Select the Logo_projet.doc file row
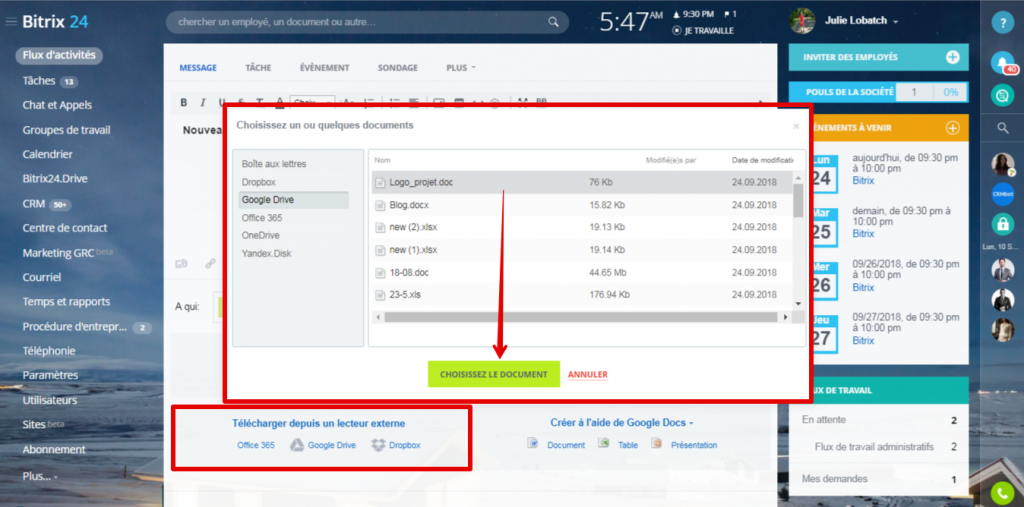This screenshot has height=507, width=1024. click(x=581, y=182)
